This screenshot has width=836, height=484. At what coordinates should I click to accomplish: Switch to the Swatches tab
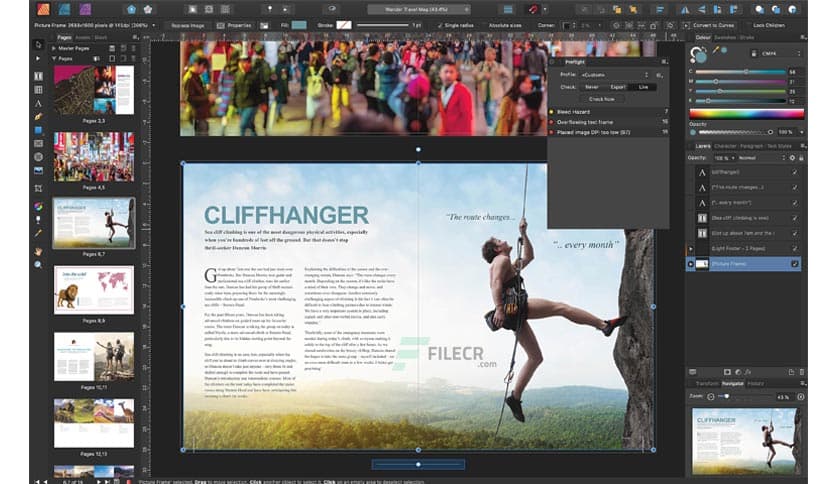tap(725, 38)
